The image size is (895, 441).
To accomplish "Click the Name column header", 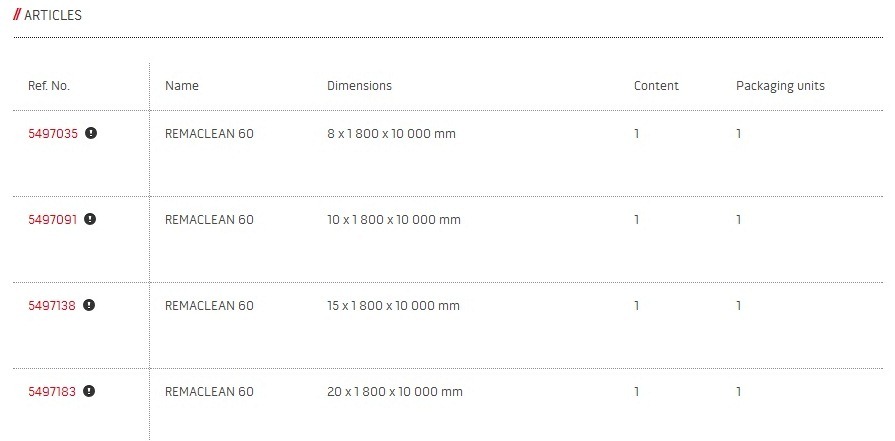I will (182, 86).
